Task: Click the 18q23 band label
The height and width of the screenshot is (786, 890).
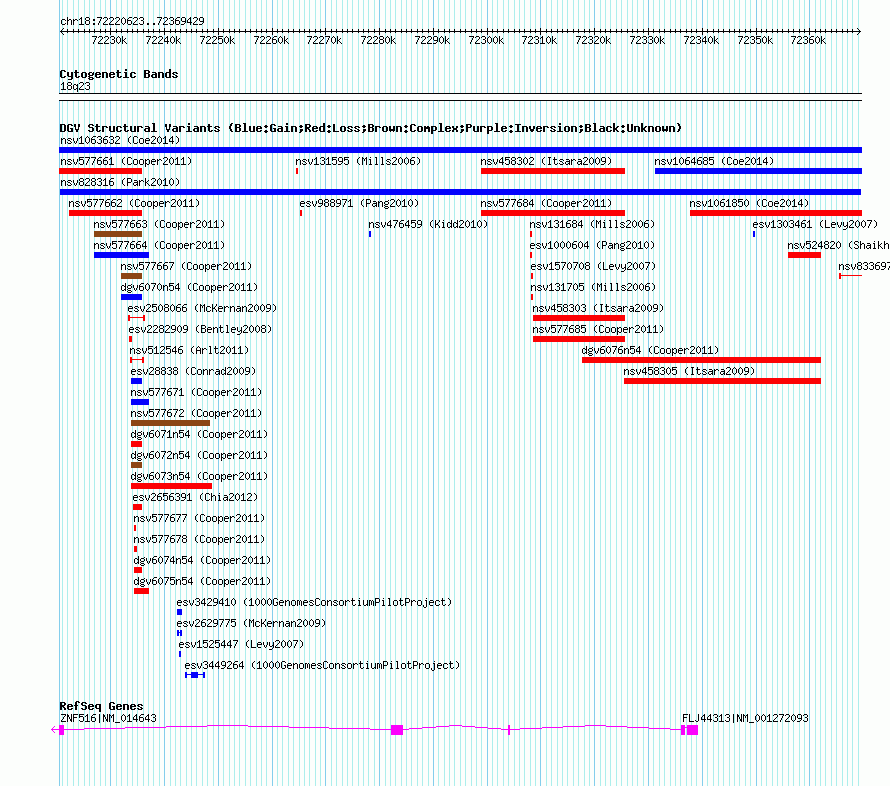Action: tap(75, 86)
